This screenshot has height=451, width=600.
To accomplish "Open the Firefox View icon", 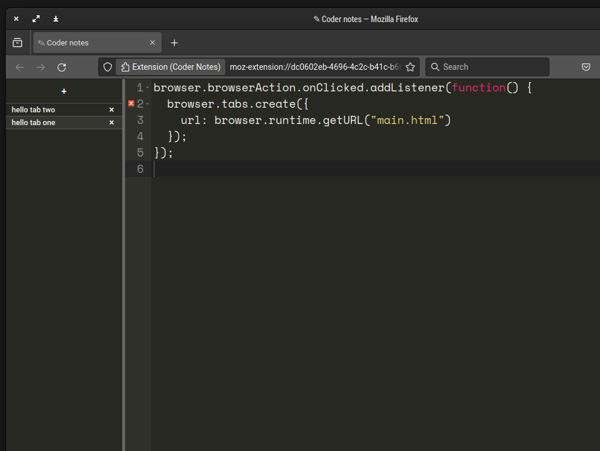I will click(18, 43).
